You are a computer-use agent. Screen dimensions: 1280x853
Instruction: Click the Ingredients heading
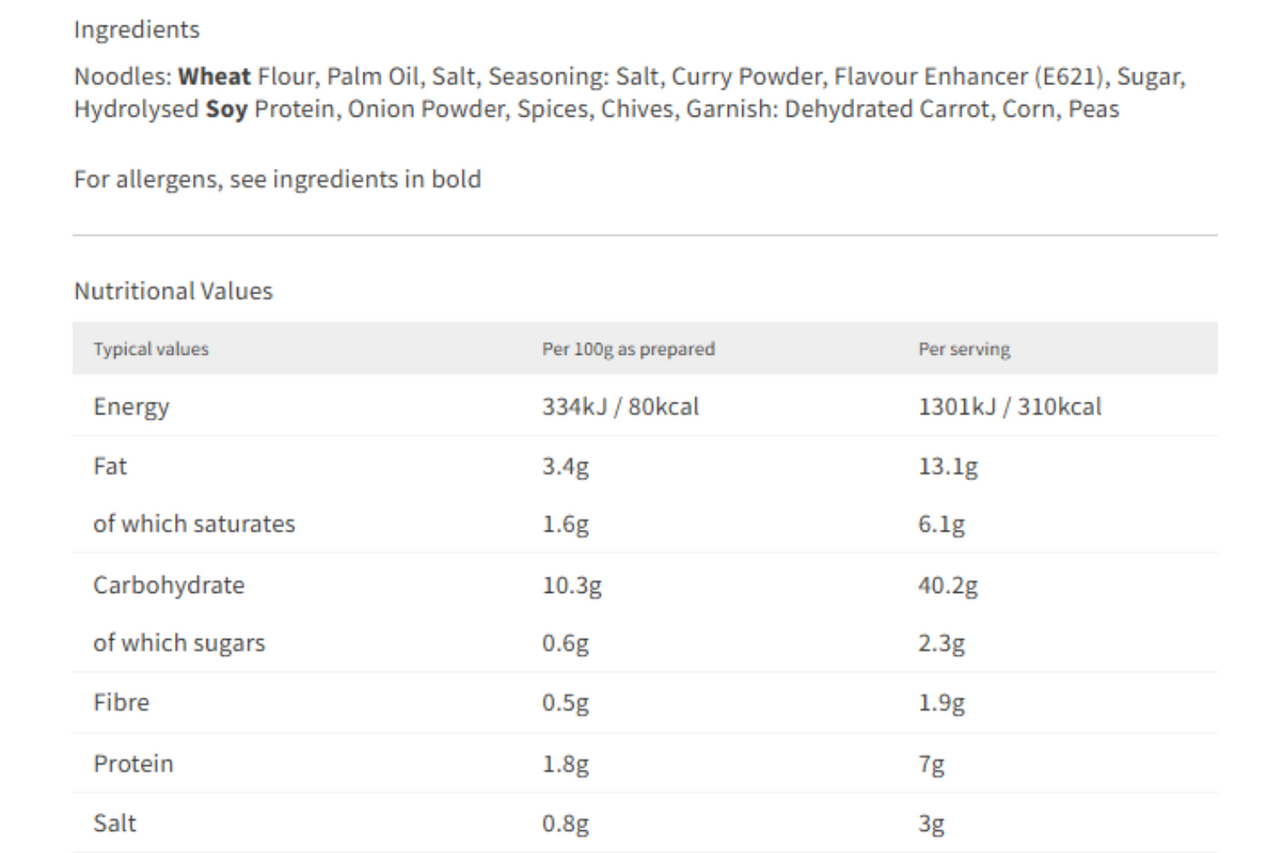tap(137, 30)
